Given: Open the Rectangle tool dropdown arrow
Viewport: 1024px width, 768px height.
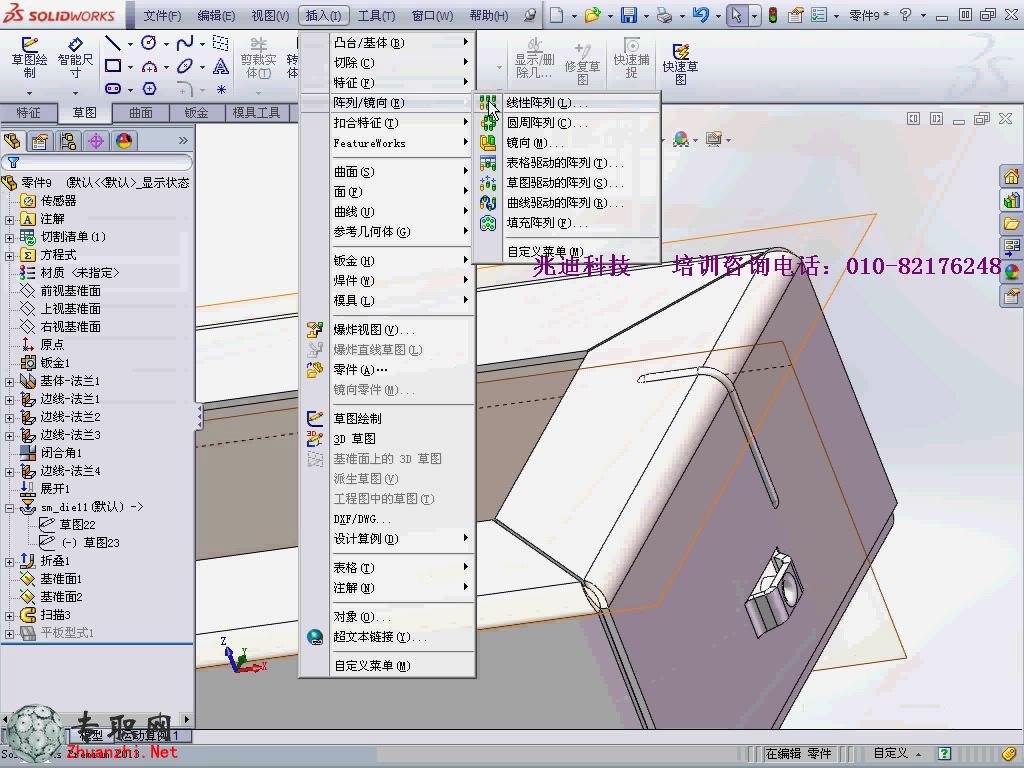Looking at the screenshot, I should 130,67.
